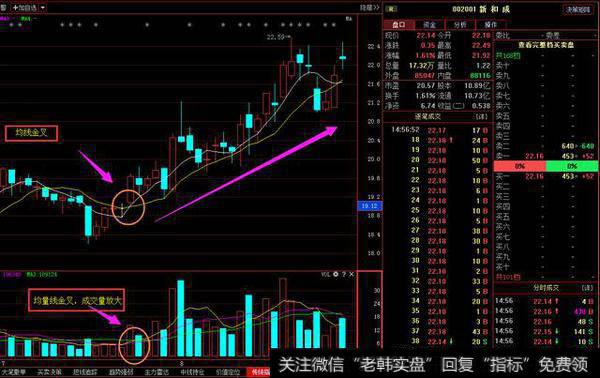The image size is (600, 378).
Task: Click the 委比 header label
Action: point(502,36)
